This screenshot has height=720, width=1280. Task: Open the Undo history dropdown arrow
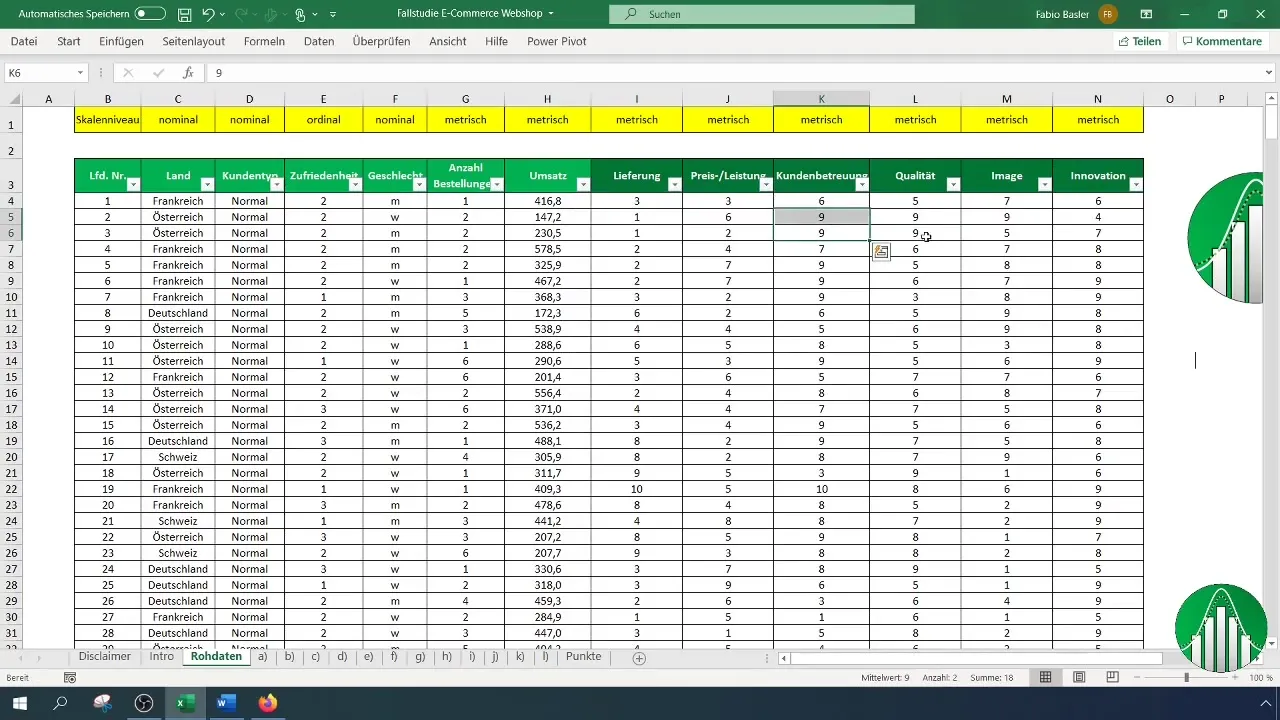coord(223,15)
